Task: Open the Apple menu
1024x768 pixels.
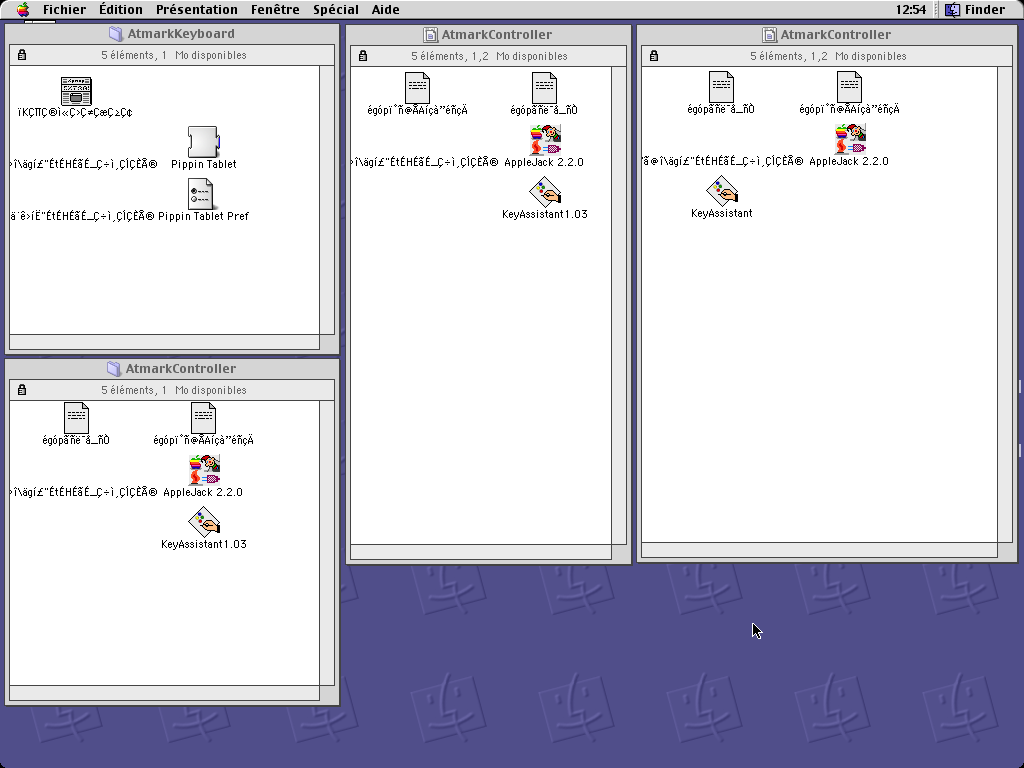Action: coord(23,9)
